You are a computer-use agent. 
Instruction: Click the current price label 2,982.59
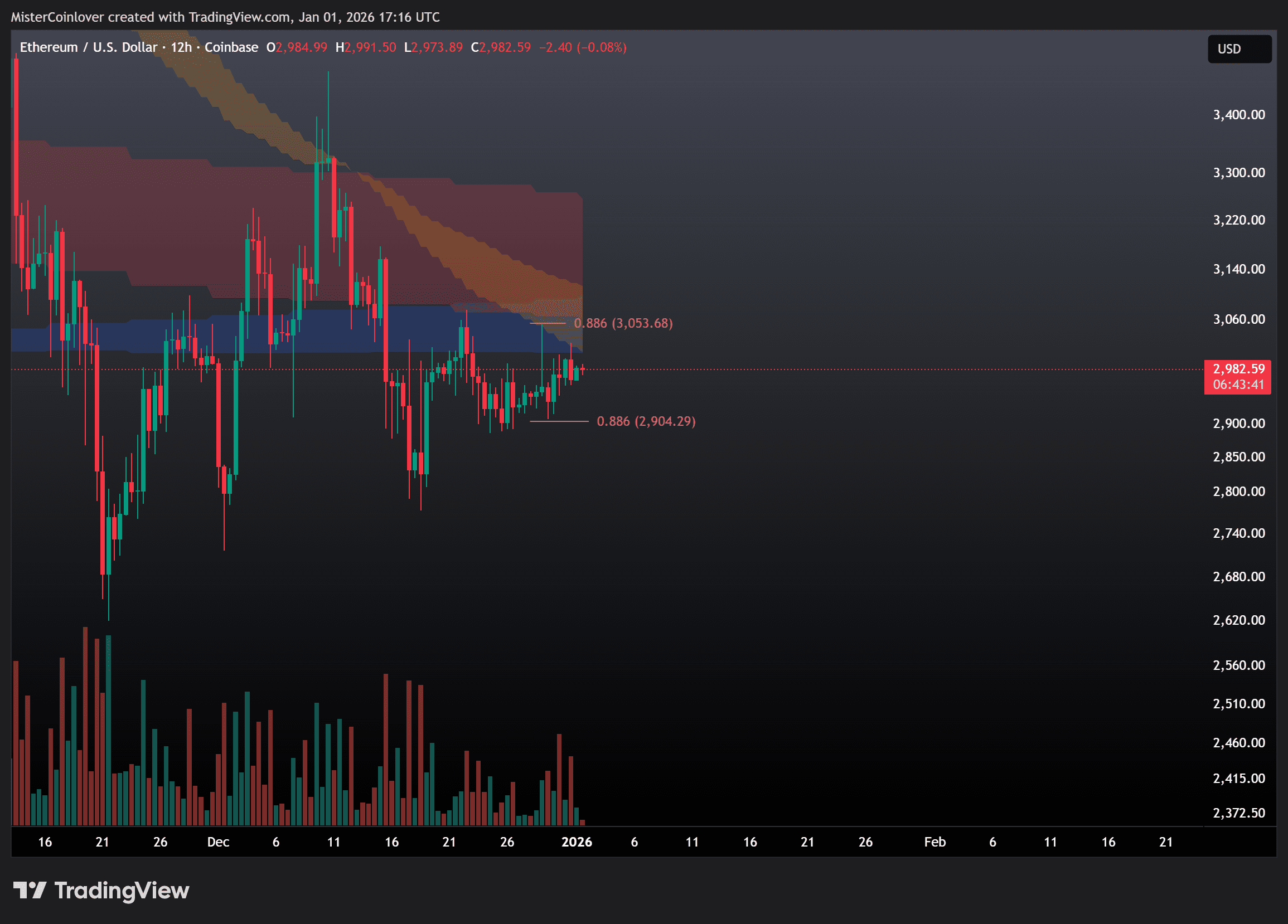click(1238, 369)
